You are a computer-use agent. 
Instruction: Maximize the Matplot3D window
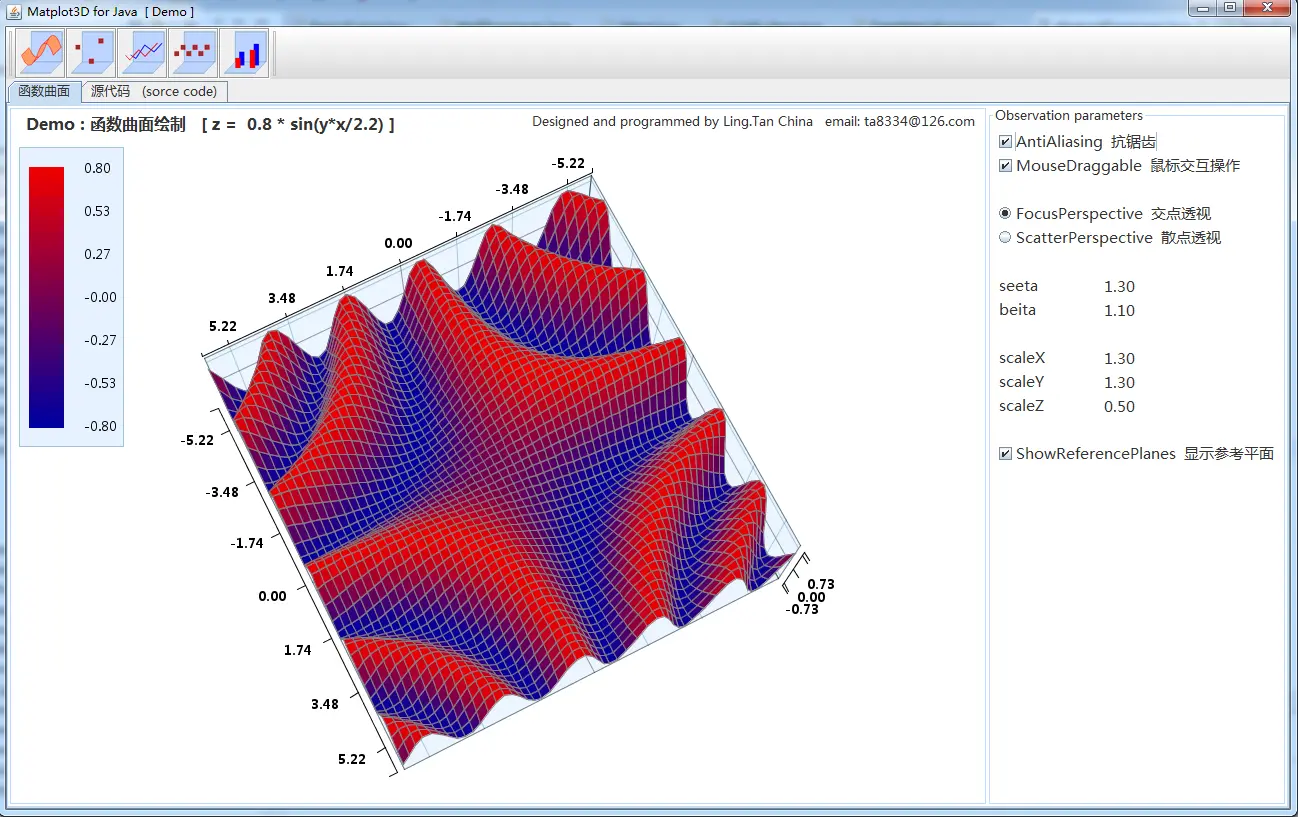(x=1229, y=8)
